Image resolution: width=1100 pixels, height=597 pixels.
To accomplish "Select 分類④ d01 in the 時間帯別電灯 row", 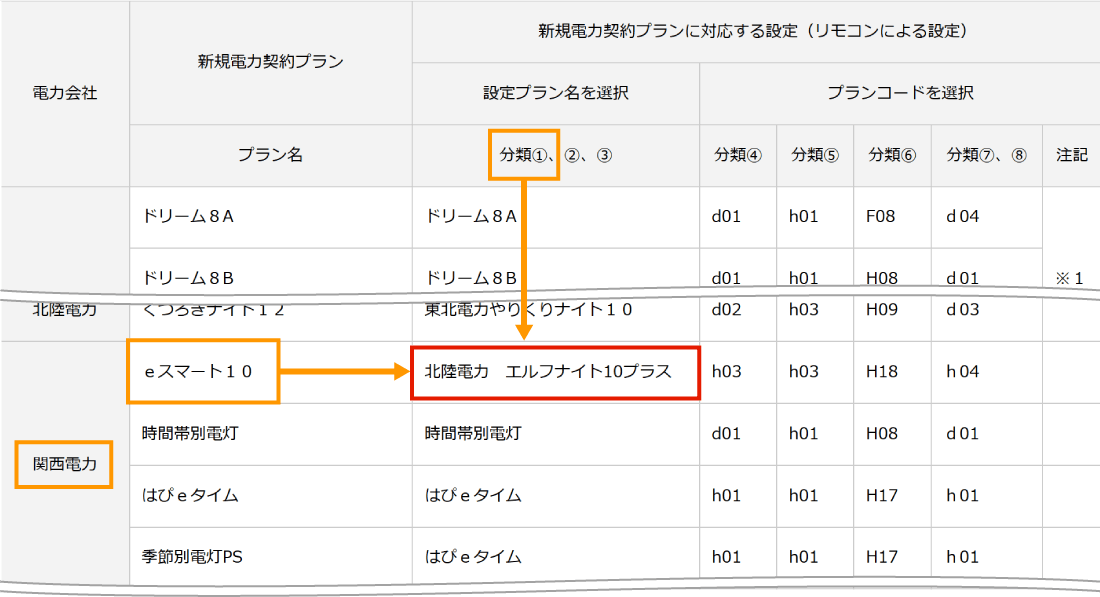I will [x=726, y=434].
